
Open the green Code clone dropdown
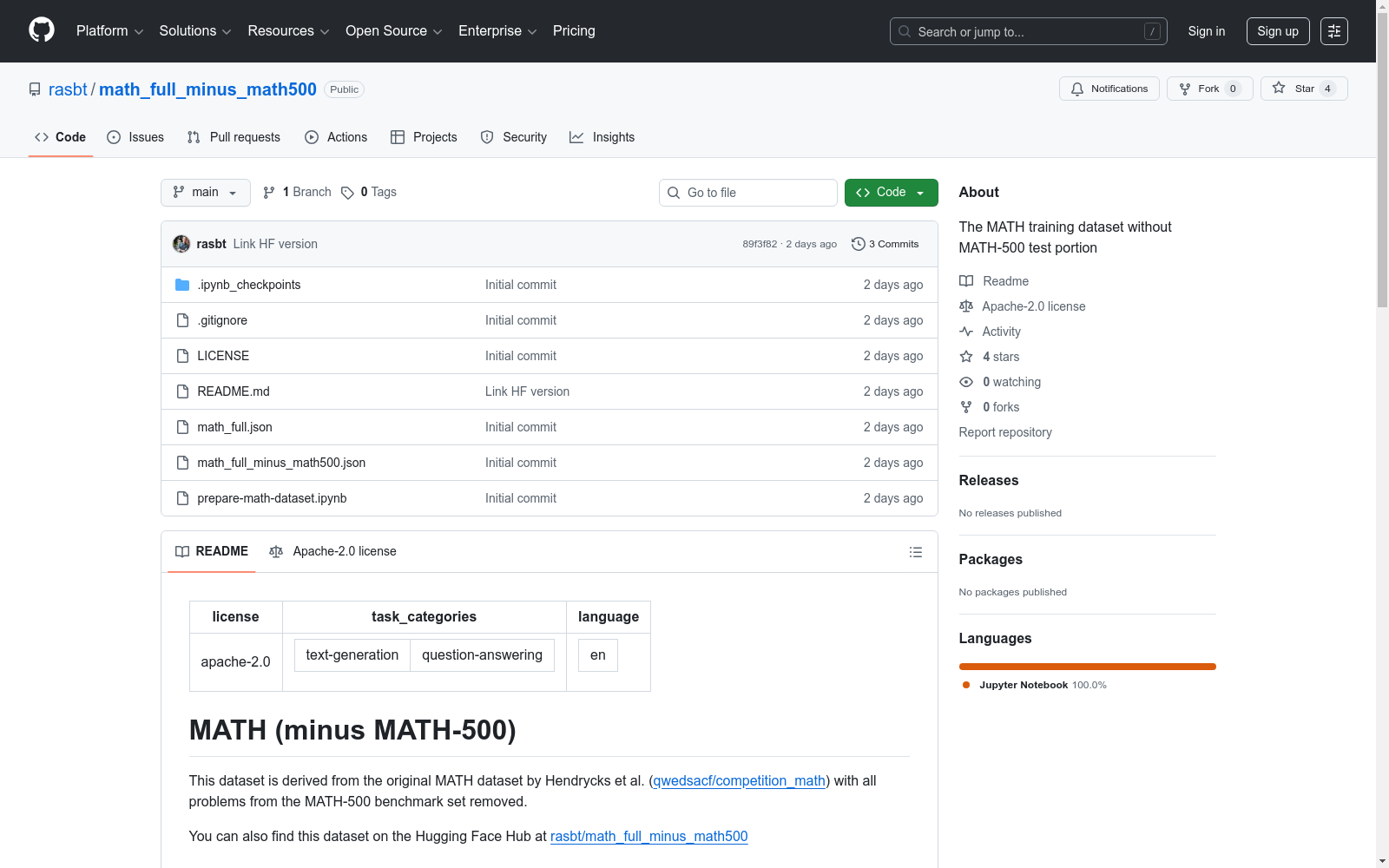[891, 193]
